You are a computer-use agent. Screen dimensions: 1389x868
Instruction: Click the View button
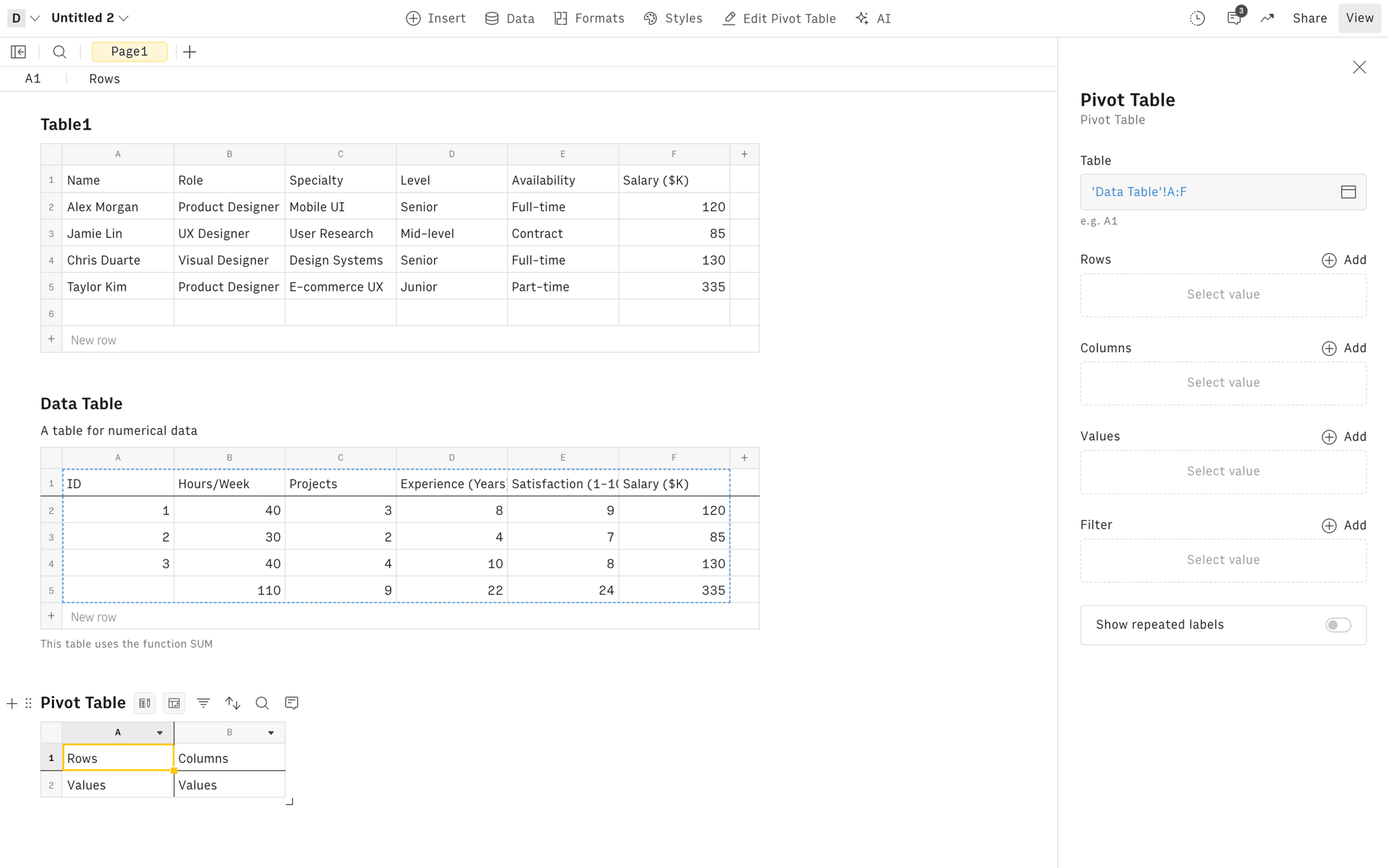(1359, 19)
